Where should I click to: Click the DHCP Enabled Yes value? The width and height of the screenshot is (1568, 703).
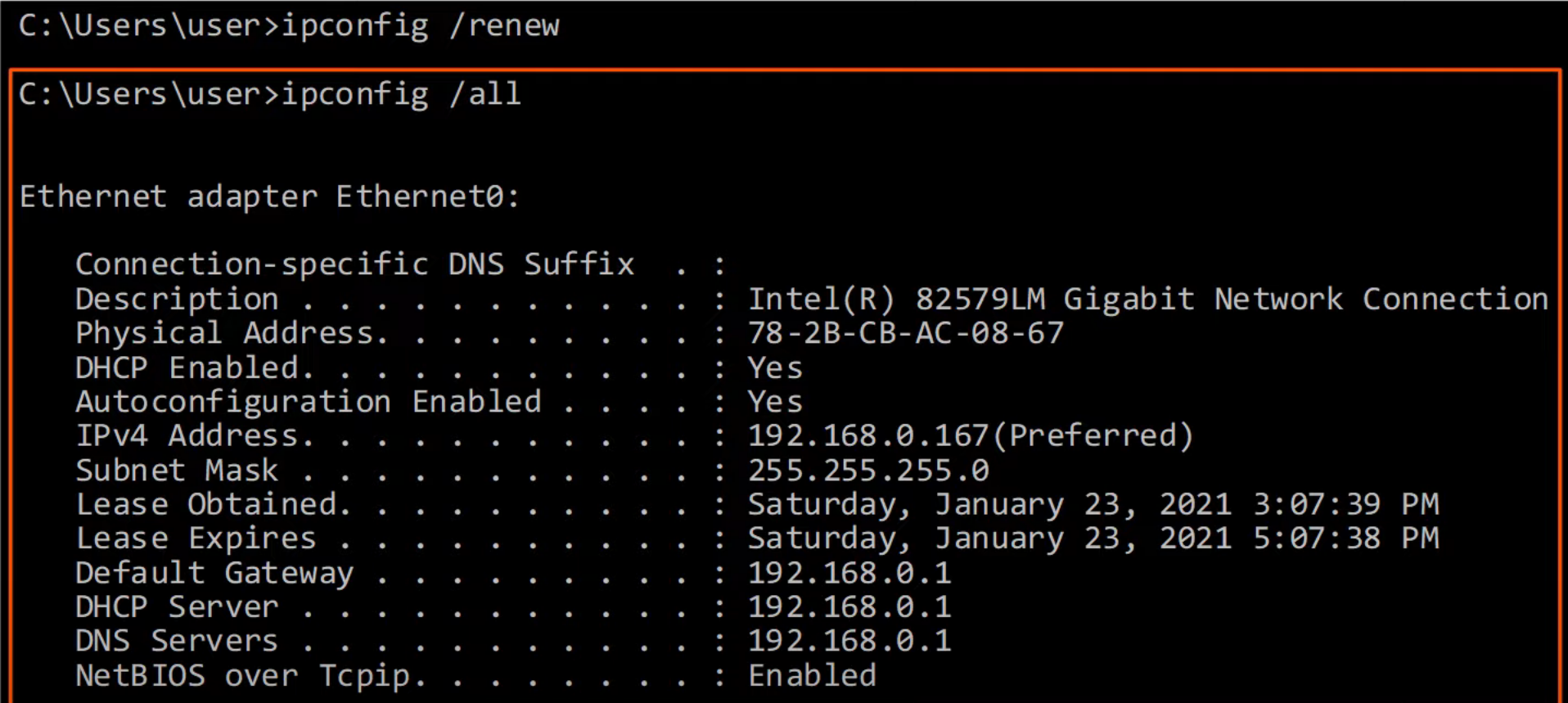click(774, 368)
